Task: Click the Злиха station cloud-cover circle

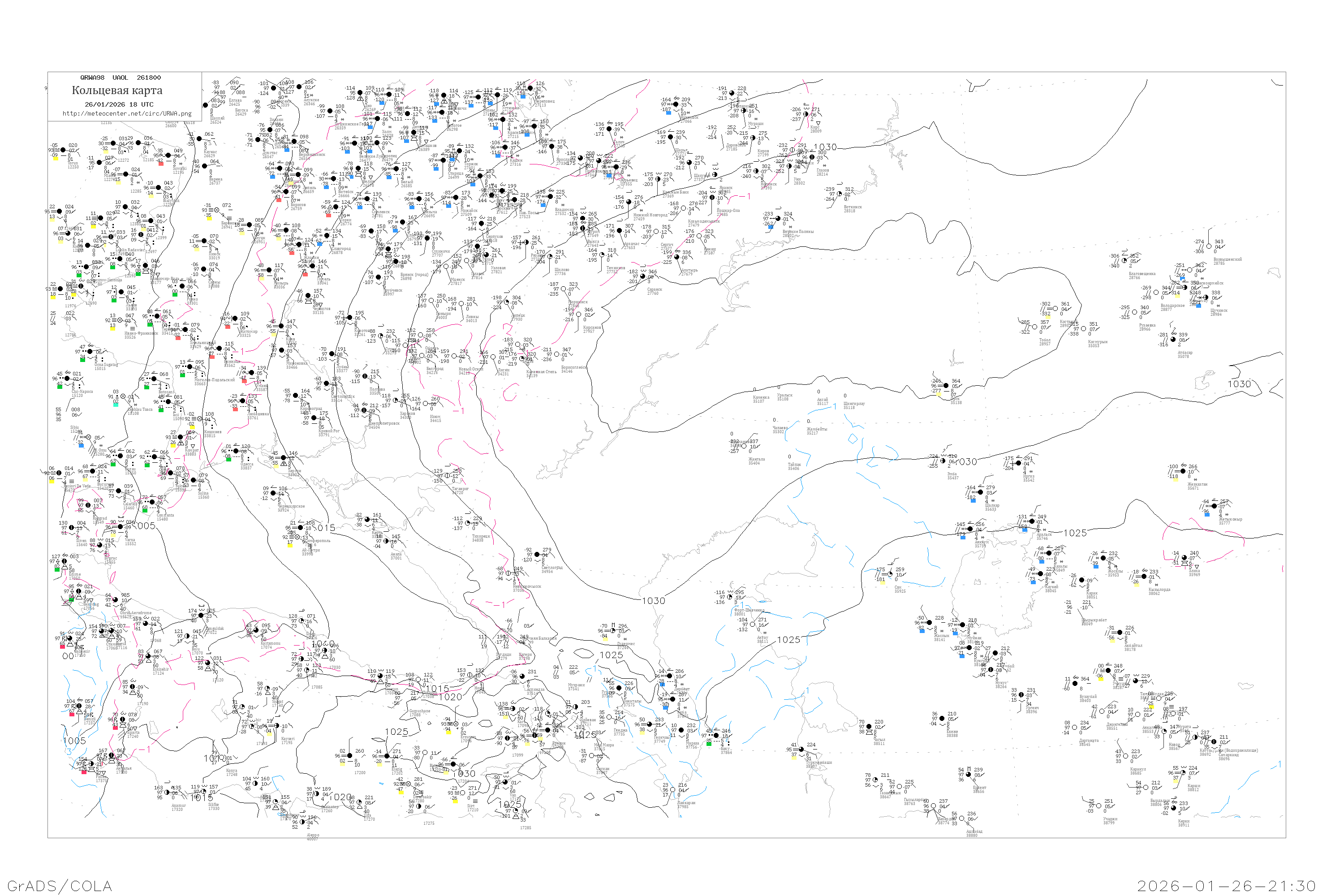Action: [x=1185, y=558]
